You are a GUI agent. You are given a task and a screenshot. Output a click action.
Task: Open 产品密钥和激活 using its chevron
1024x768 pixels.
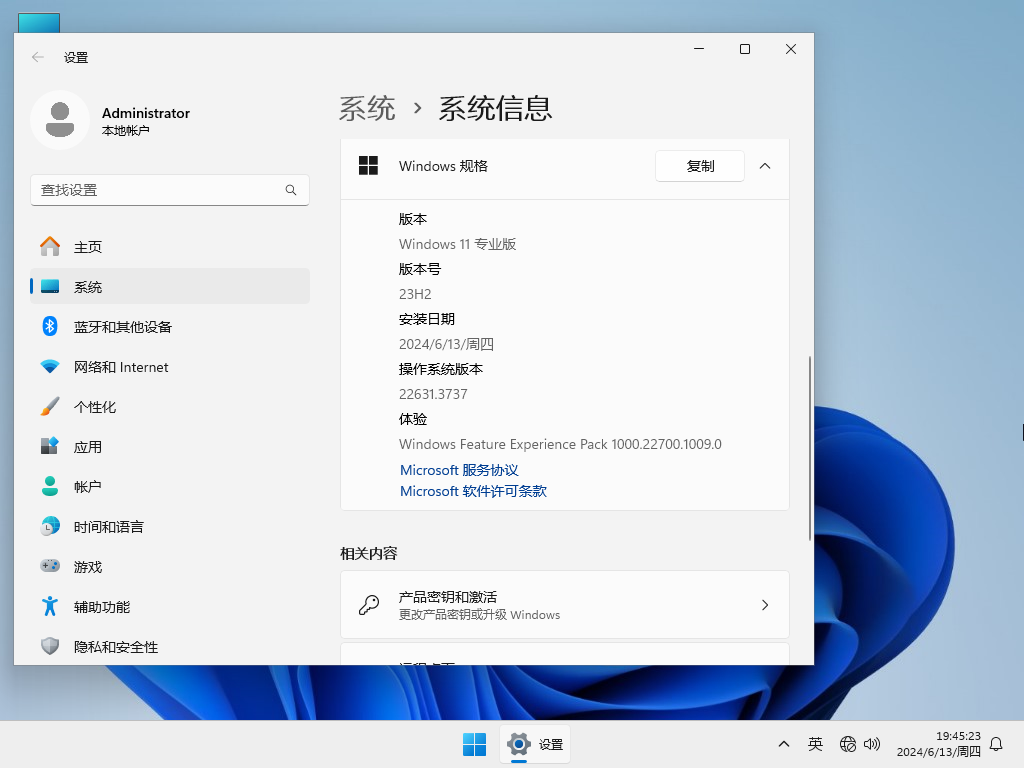coord(765,604)
